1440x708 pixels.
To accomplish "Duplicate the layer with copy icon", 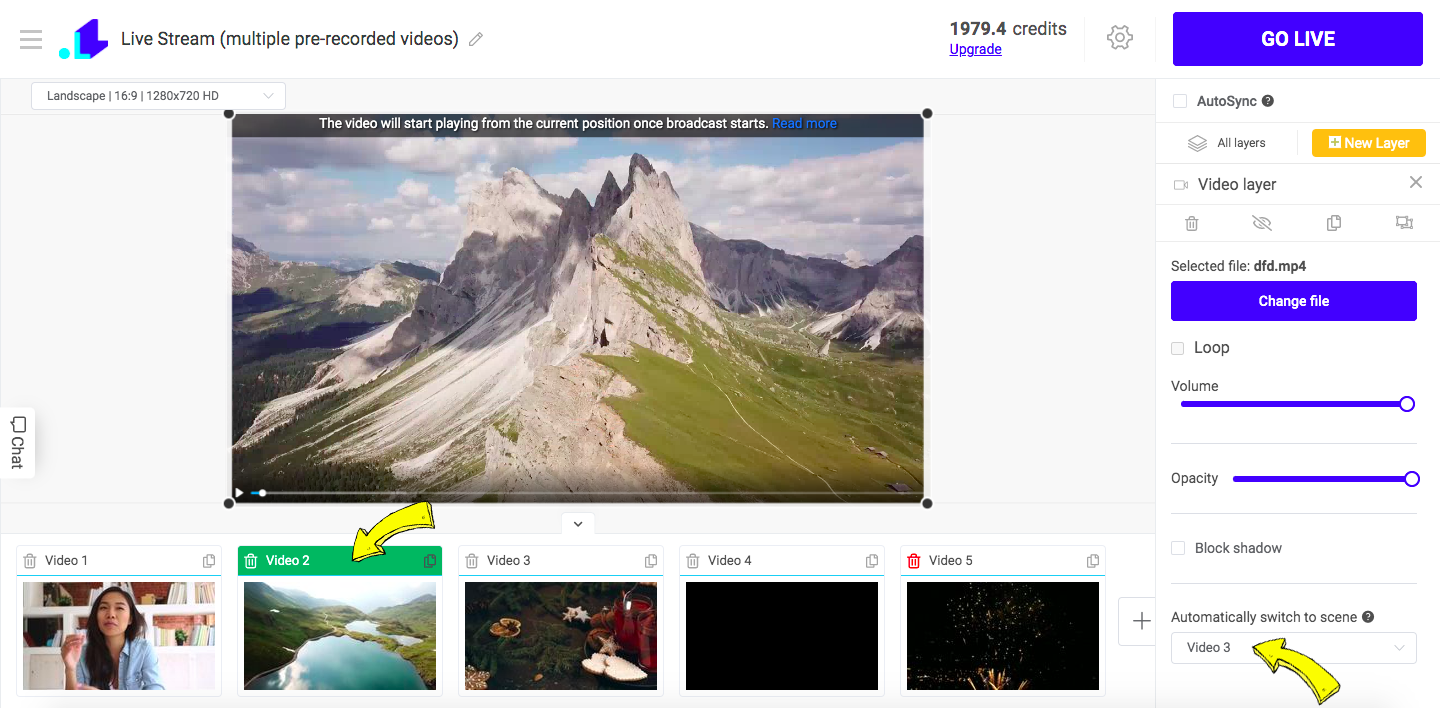I will click(1333, 223).
